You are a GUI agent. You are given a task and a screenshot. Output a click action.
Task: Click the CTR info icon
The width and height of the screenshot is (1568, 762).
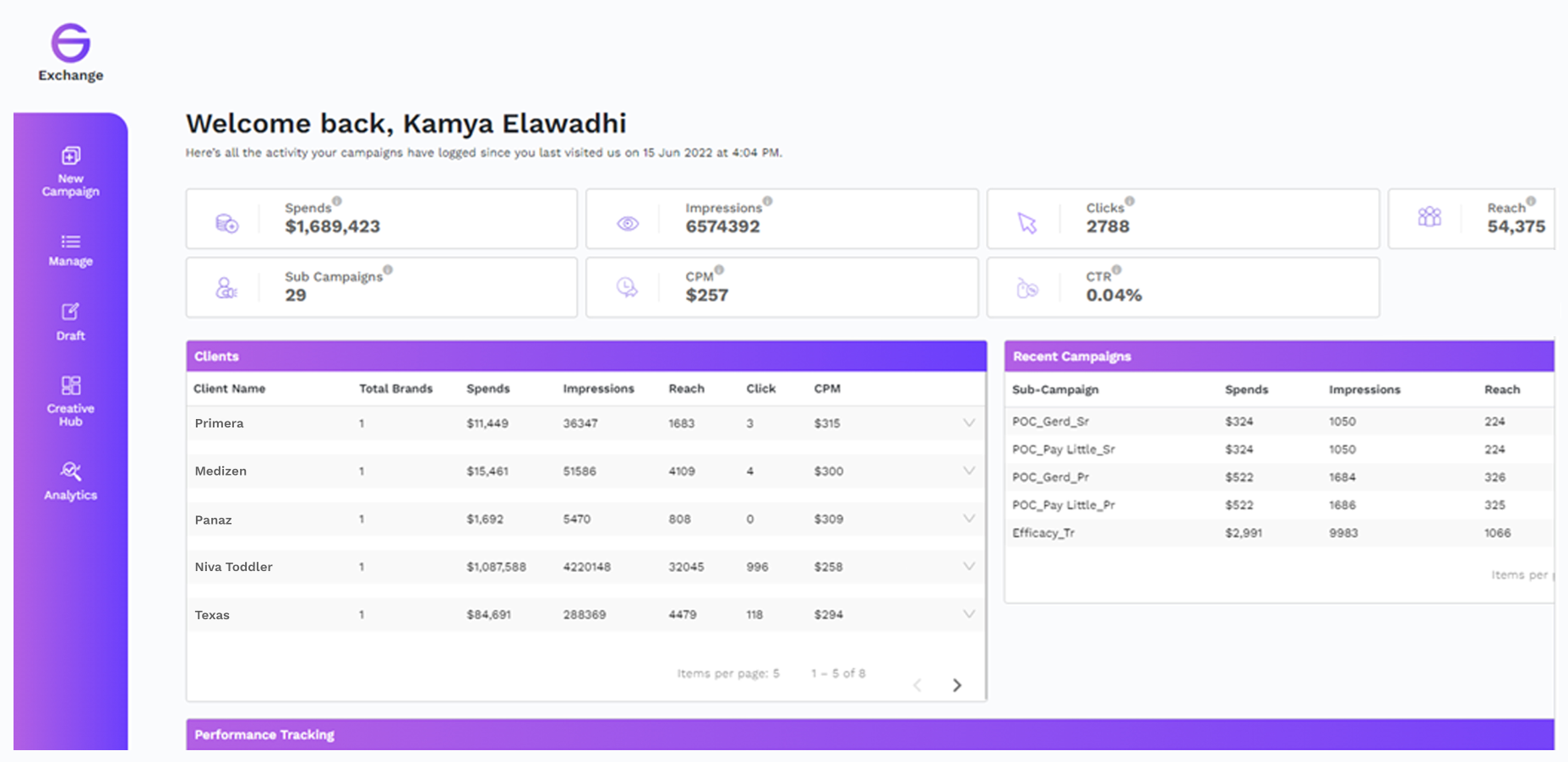tap(1117, 269)
